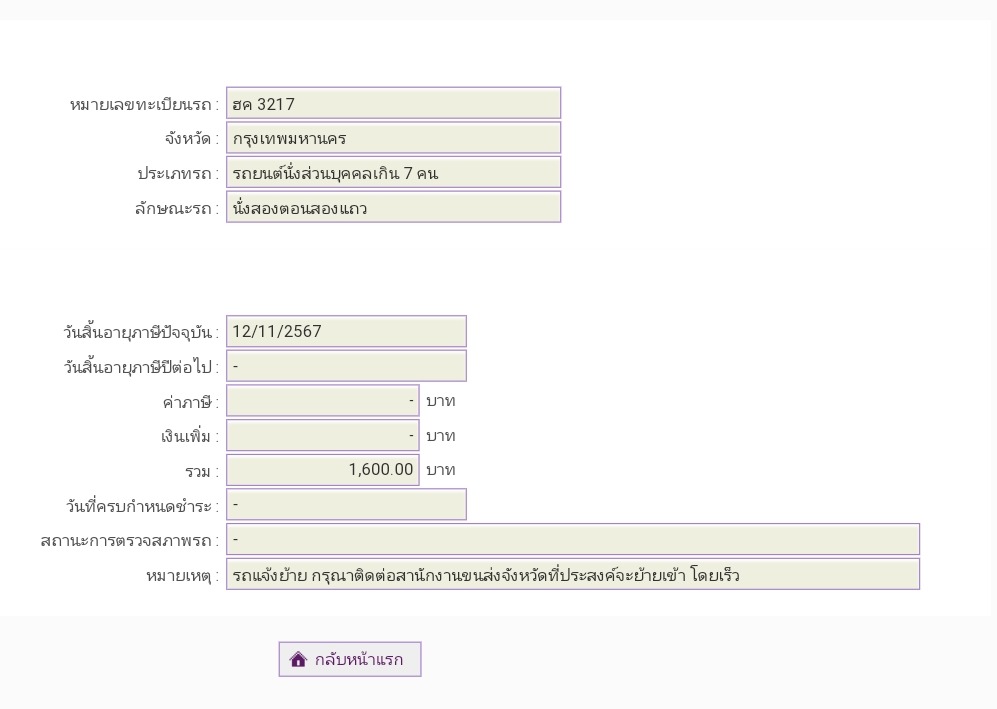Click the label วันที่ครบกำหนดชำระ

pyautogui.click(x=142, y=506)
